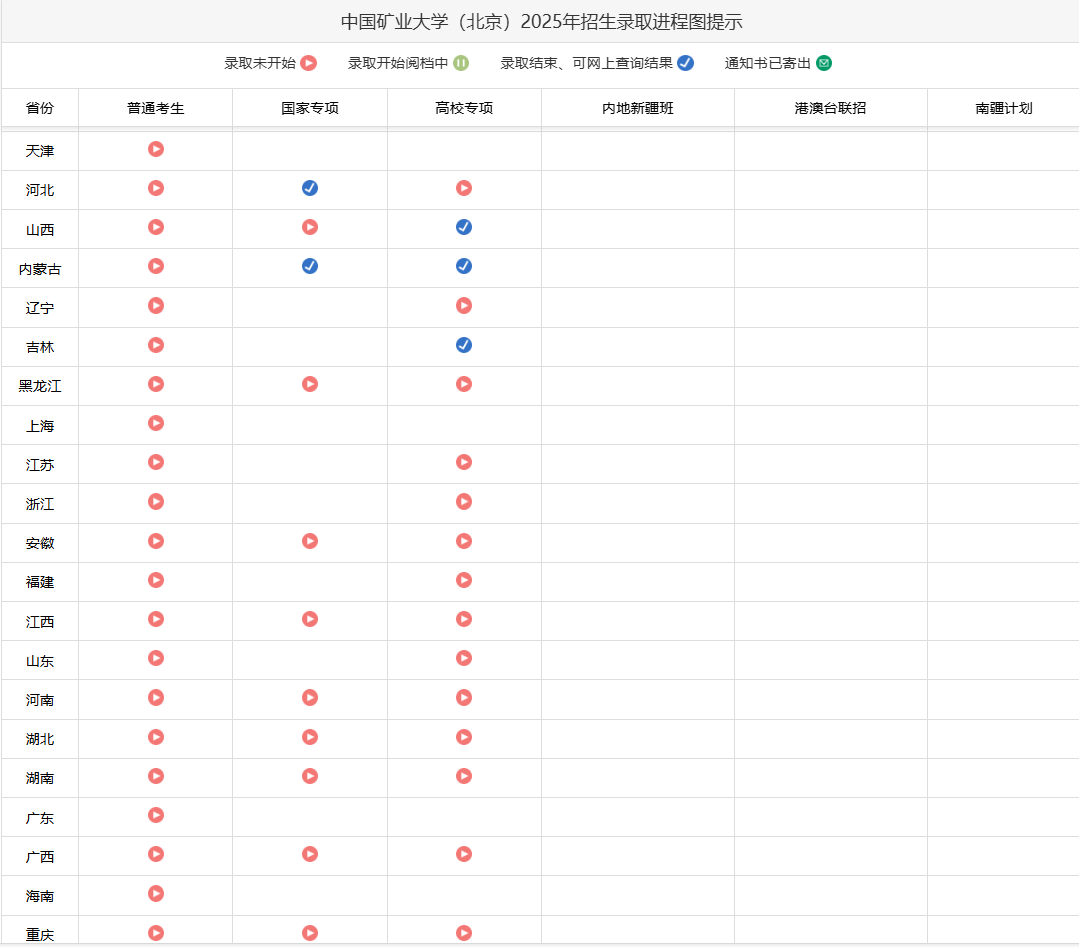Screen dimensions: 1079x947
Task: Click the 广东 province row label
Action: click(x=40, y=818)
